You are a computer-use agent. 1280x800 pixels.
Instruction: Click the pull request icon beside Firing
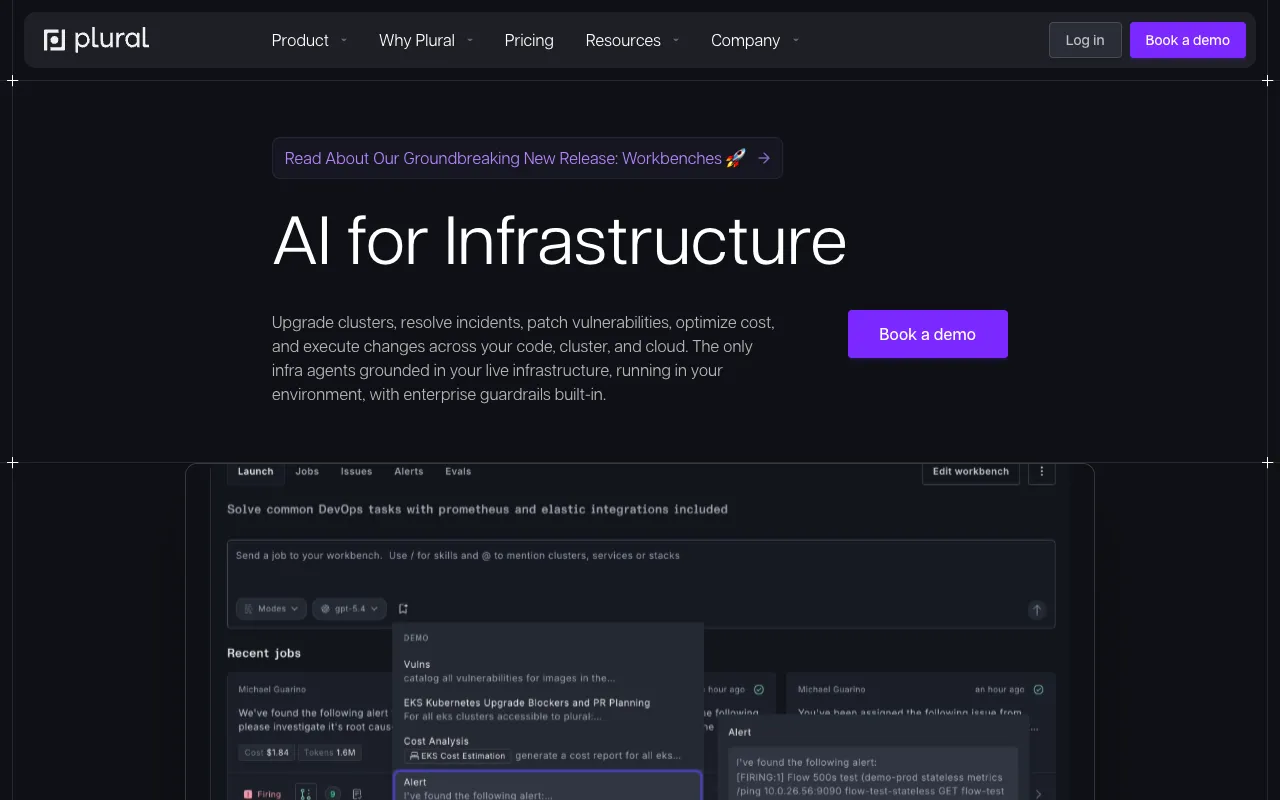click(306, 793)
